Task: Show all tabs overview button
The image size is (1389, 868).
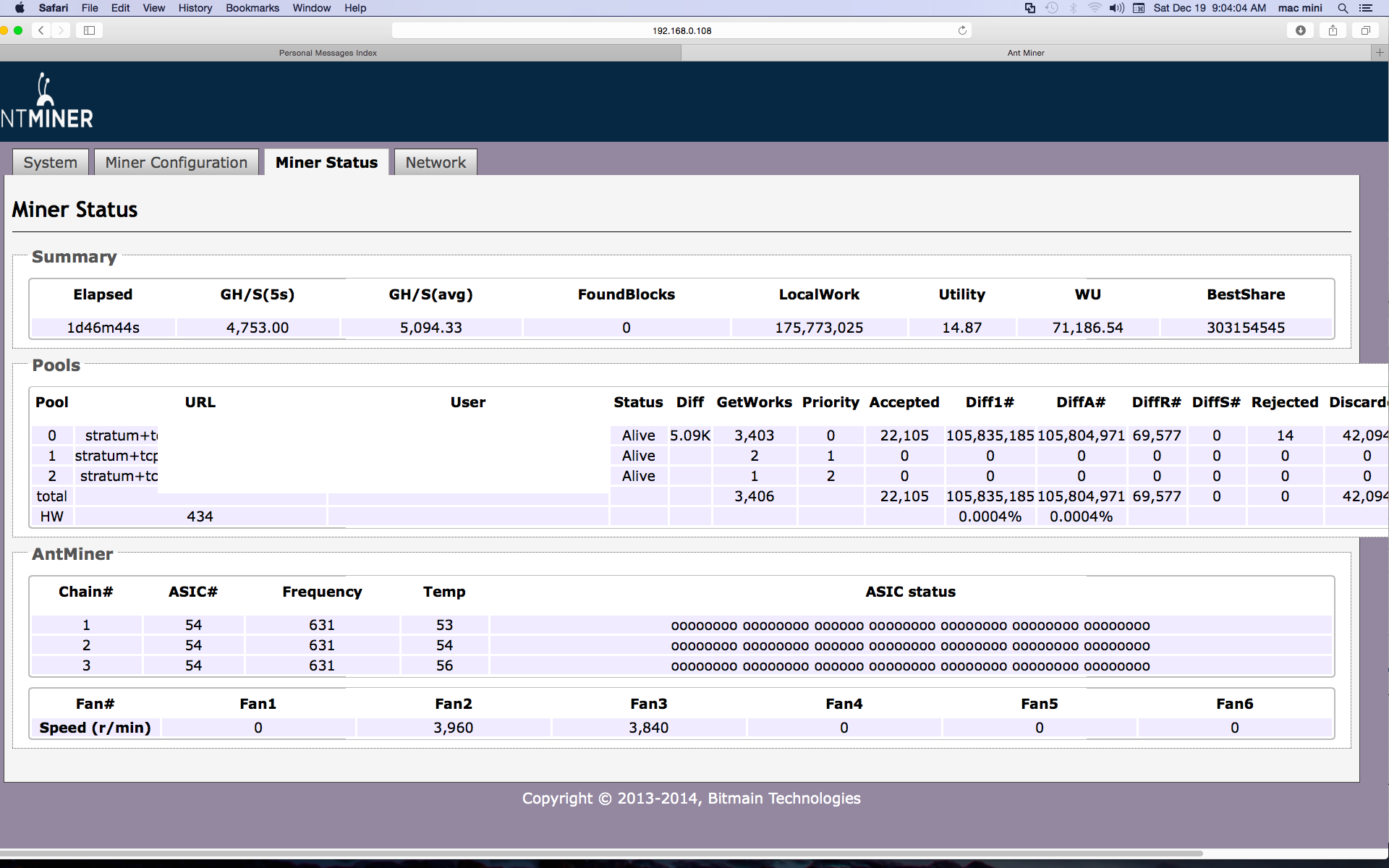Action: pyautogui.click(x=1366, y=30)
